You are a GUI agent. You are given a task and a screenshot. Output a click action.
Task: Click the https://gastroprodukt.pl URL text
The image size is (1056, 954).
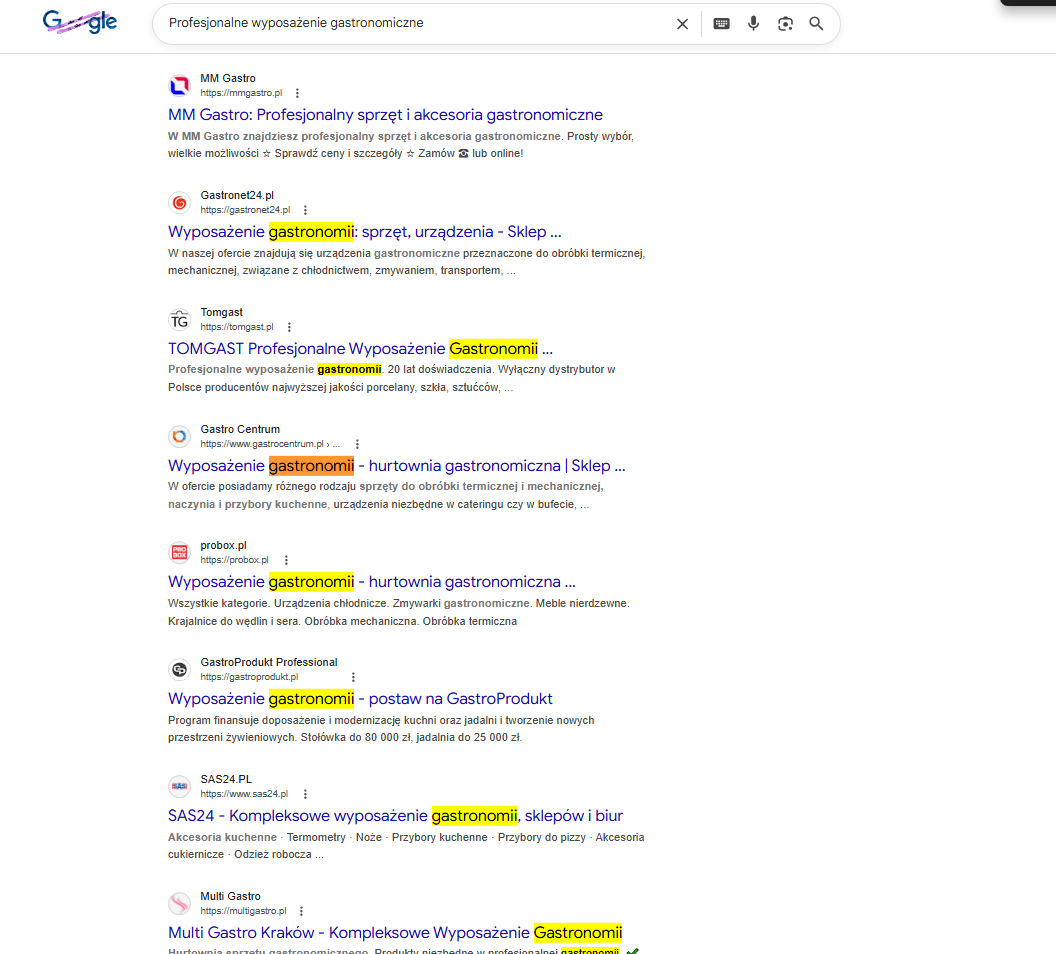click(249, 677)
